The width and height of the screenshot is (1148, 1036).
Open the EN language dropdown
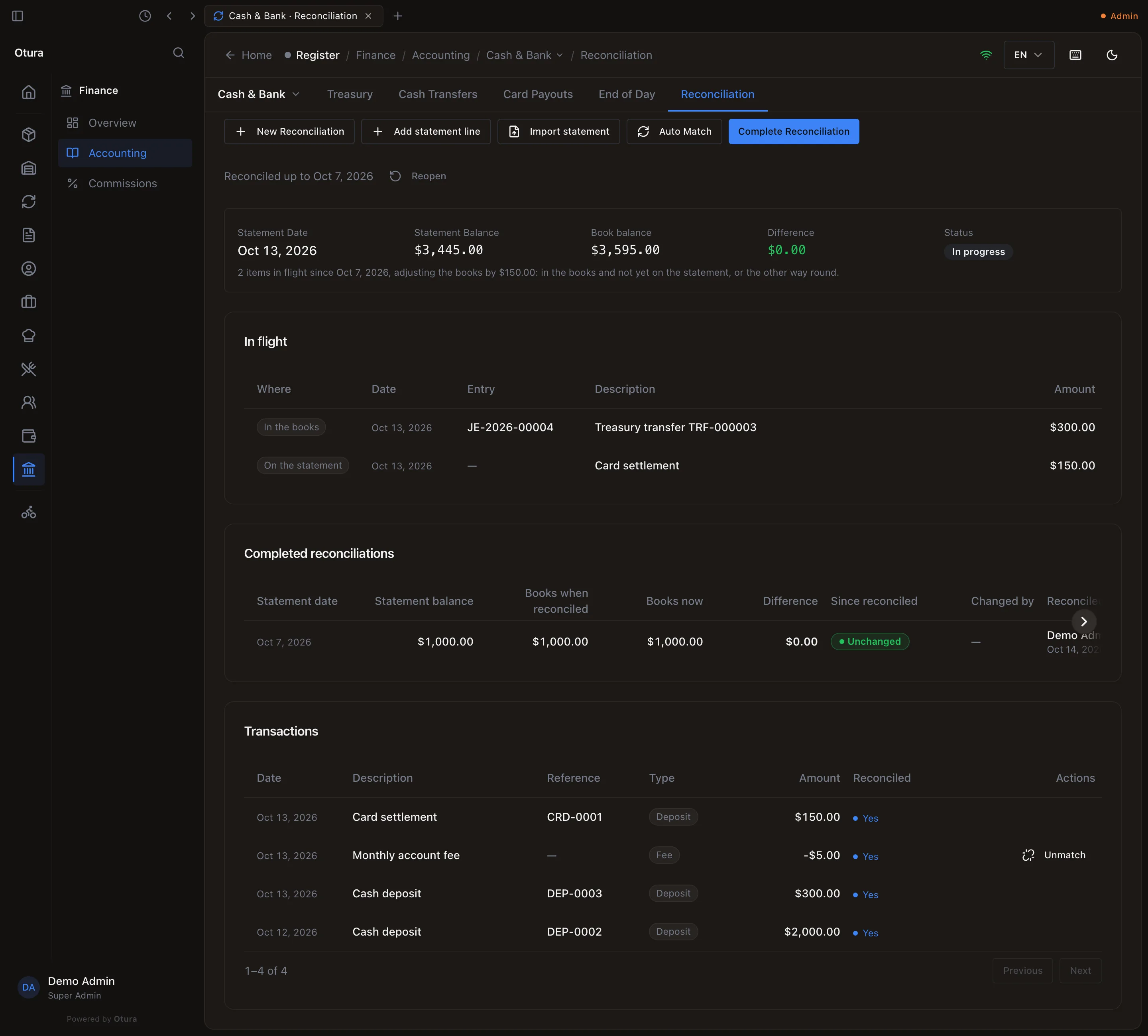[1028, 55]
